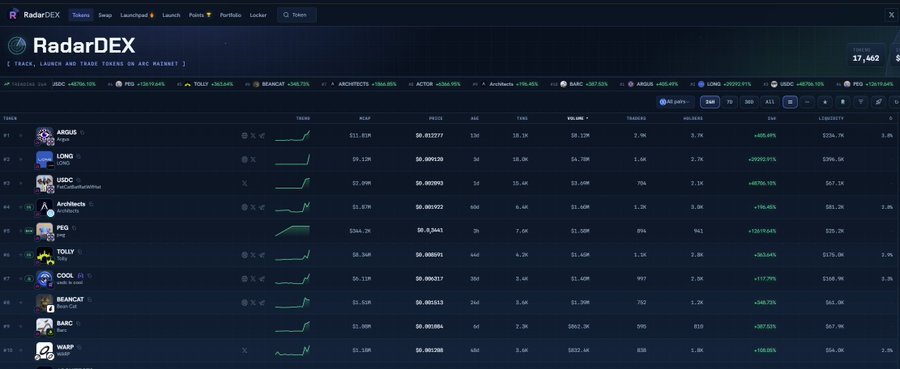
Task: Open the WARP token X link
Action: [x=245, y=350]
